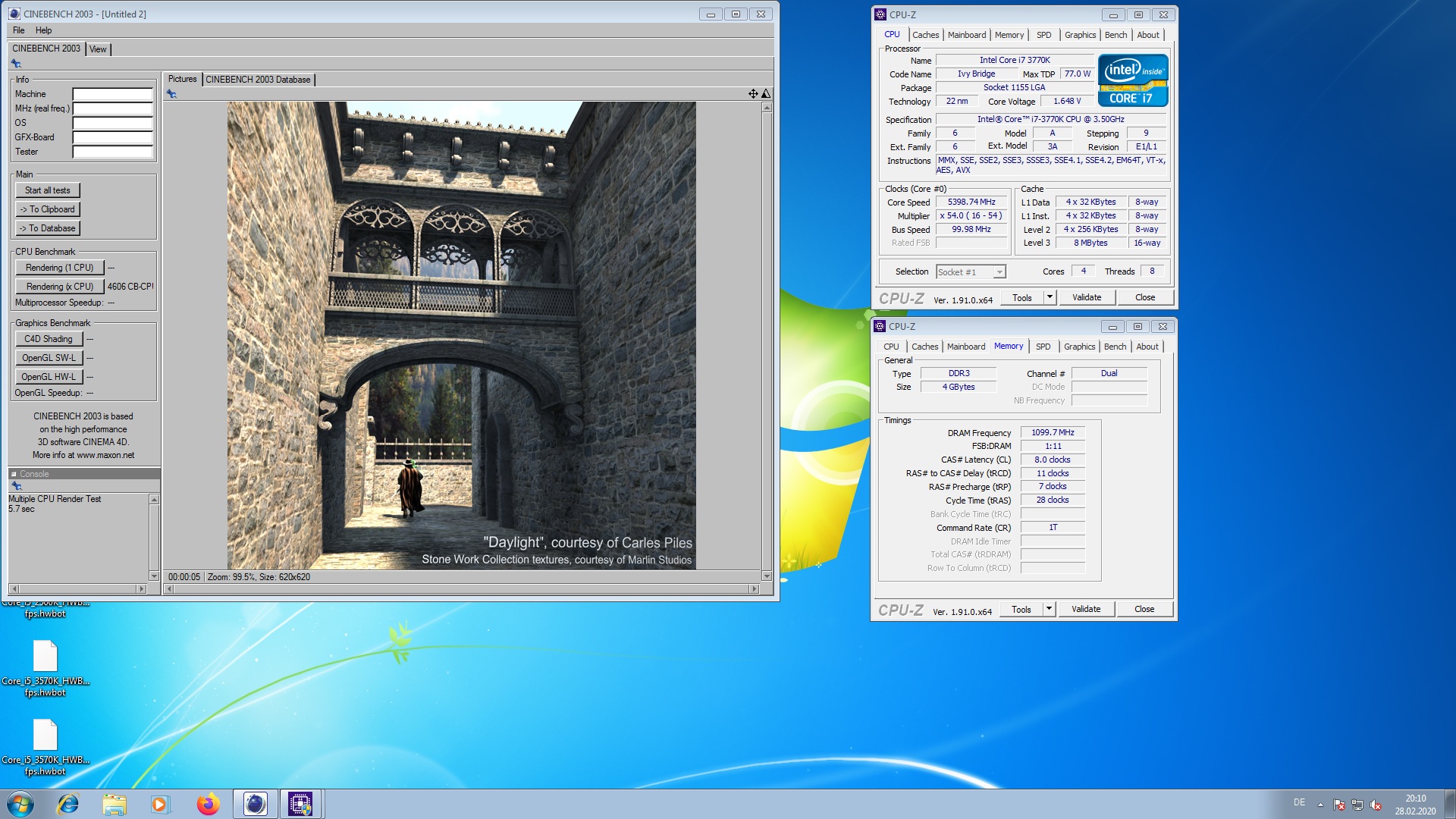Screen dimensions: 1456x819
Task: Open Windows Start menu orb
Action: [x=20, y=804]
